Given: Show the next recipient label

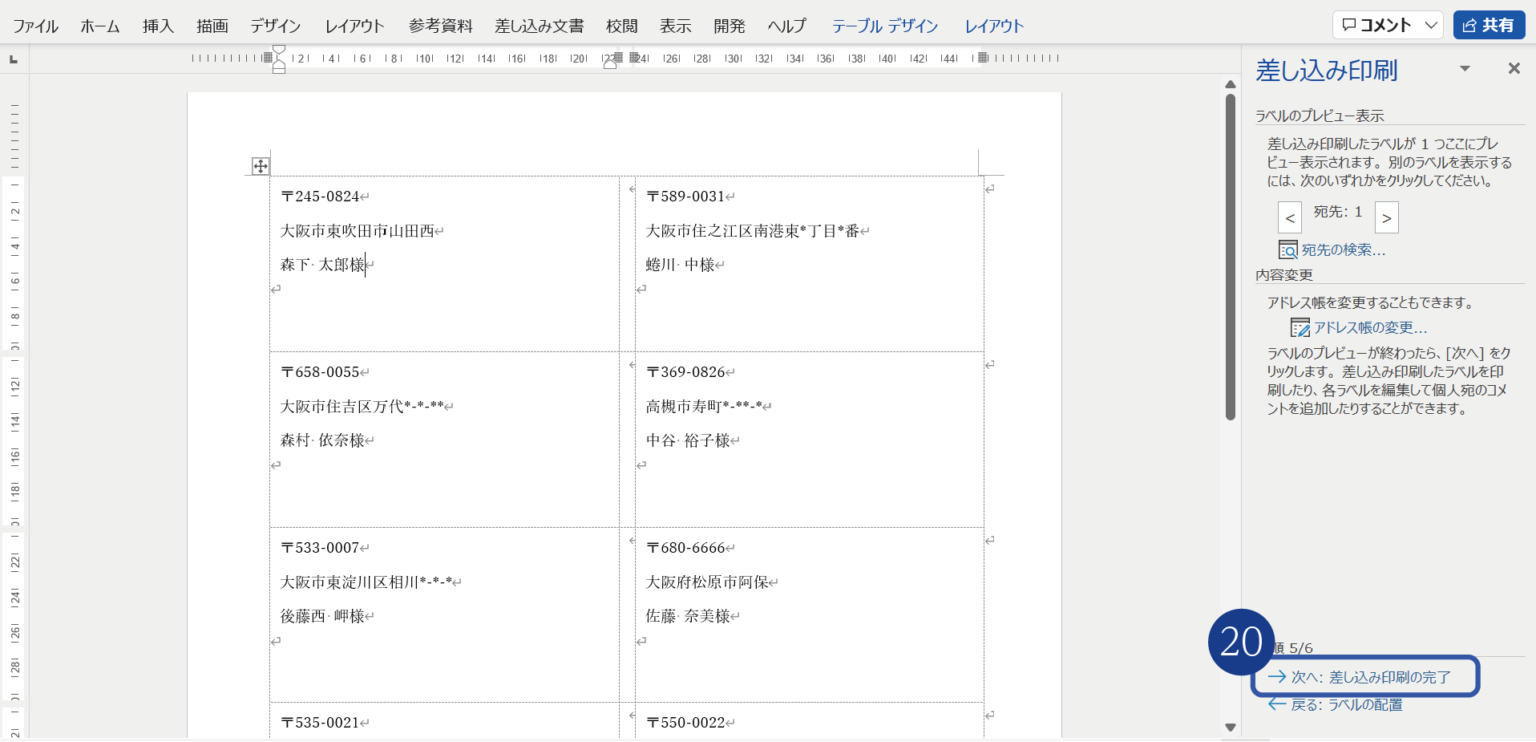Looking at the screenshot, I should (1386, 217).
